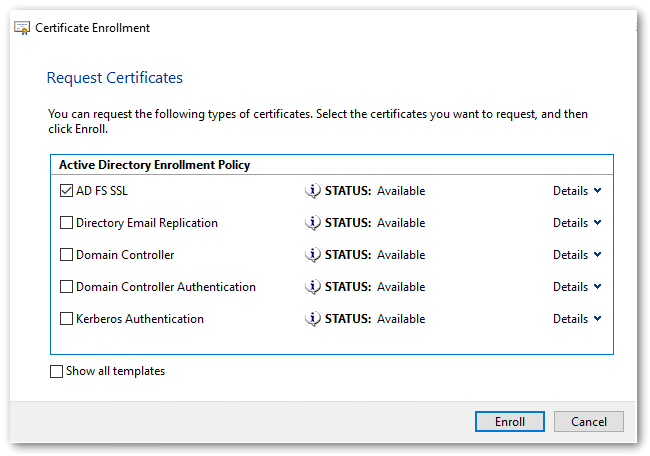Viewport: 650px width, 456px height.
Task: Click the Domain Controller status info icon
Action: [313, 255]
